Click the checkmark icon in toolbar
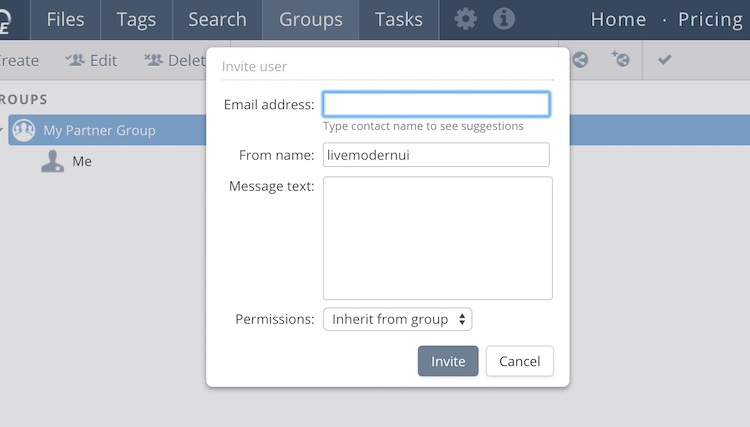This screenshot has width=750, height=427. [x=664, y=60]
